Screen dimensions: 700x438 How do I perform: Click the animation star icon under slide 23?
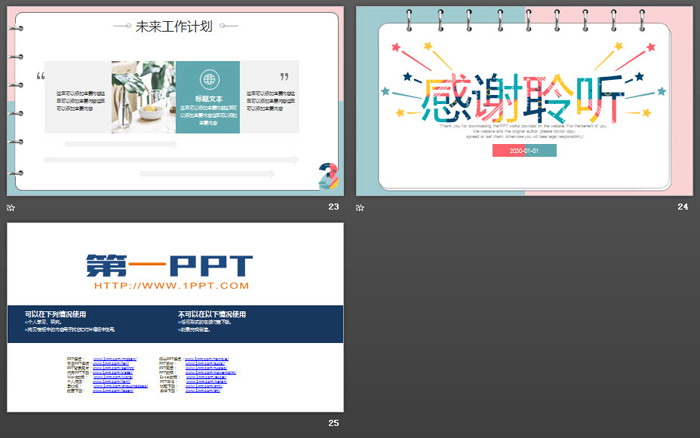(x=11, y=207)
